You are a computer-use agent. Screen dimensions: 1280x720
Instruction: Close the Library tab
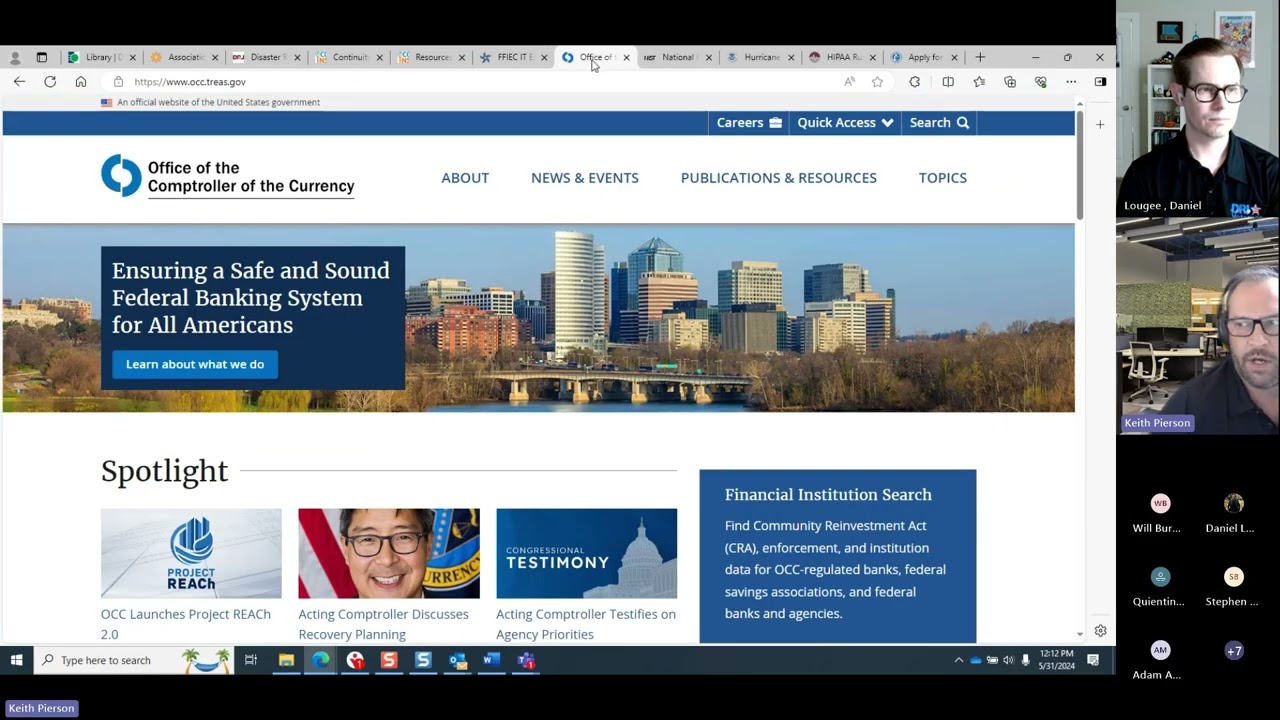[132, 58]
